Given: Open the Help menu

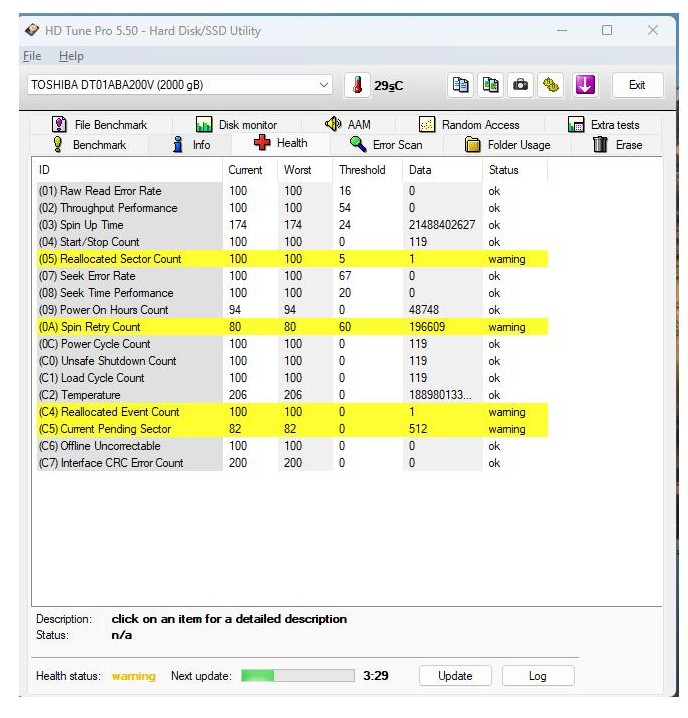Looking at the screenshot, I should pyautogui.click(x=71, y=56).
